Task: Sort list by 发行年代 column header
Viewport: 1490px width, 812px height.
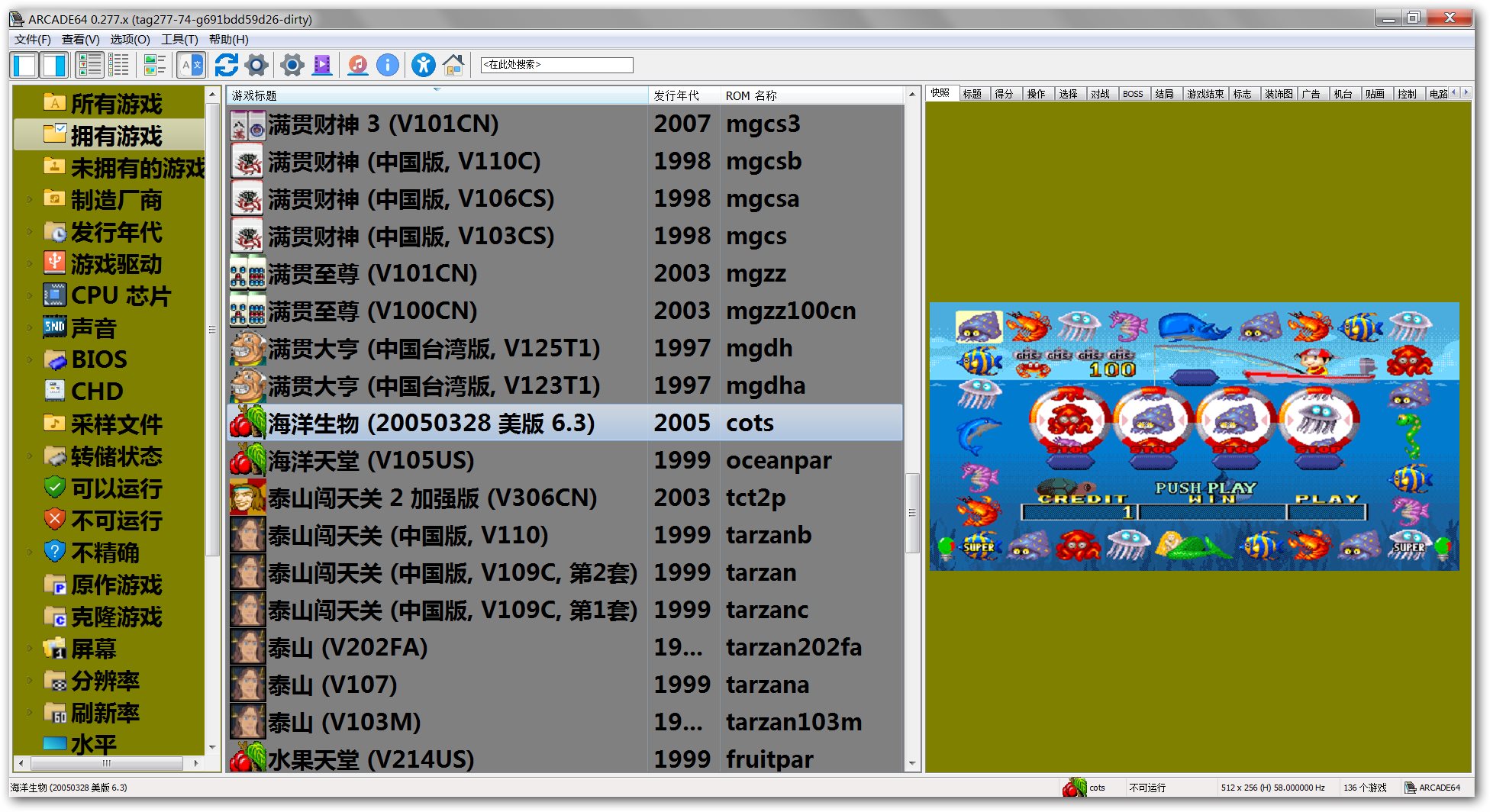Action: point(684,95)
